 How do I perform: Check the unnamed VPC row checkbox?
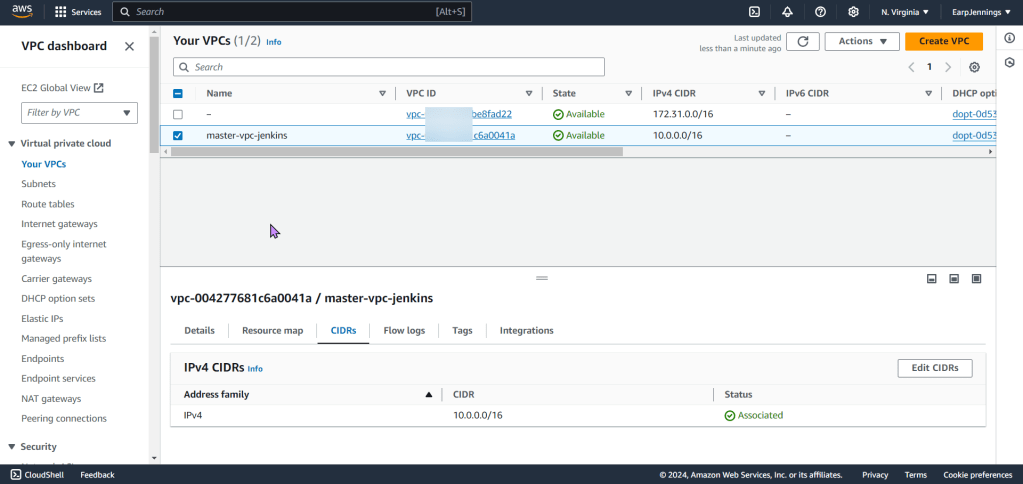point(178,114)
